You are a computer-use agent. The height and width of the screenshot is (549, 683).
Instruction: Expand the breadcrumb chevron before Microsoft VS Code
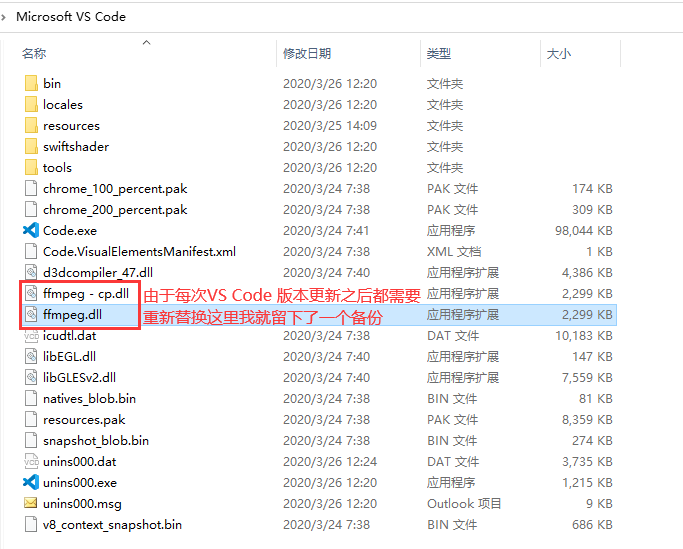[x=3, y=17]
